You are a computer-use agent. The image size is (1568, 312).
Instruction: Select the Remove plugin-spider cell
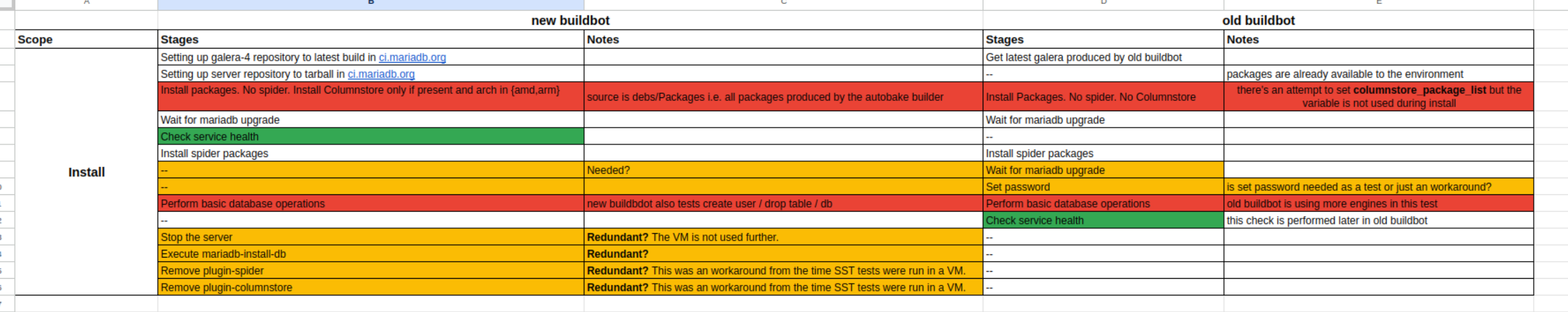[x=371, y=271]
